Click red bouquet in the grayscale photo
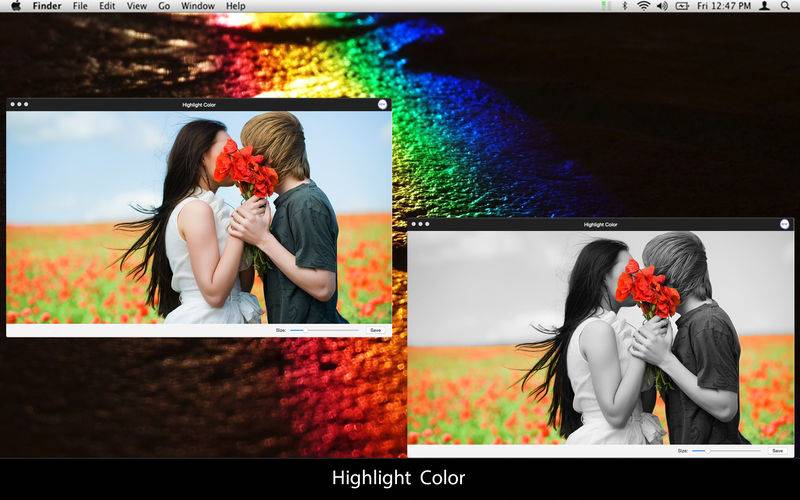 click(x=647, y=289)
